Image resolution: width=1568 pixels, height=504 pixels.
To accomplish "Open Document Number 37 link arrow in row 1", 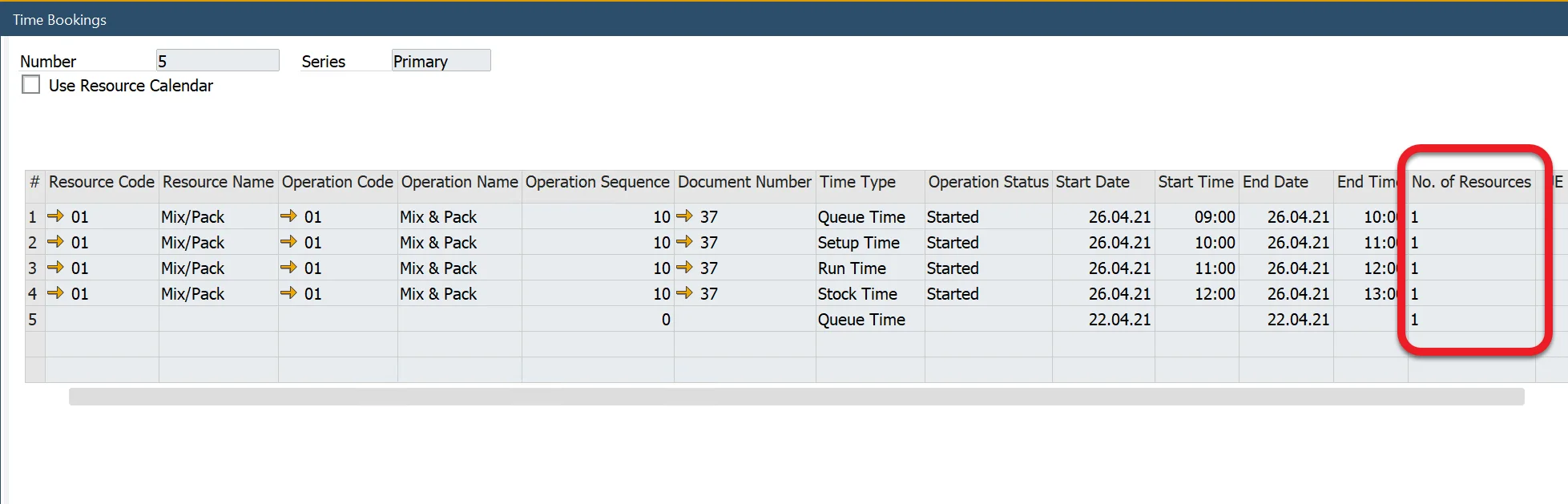I will (x=684, y=216).
